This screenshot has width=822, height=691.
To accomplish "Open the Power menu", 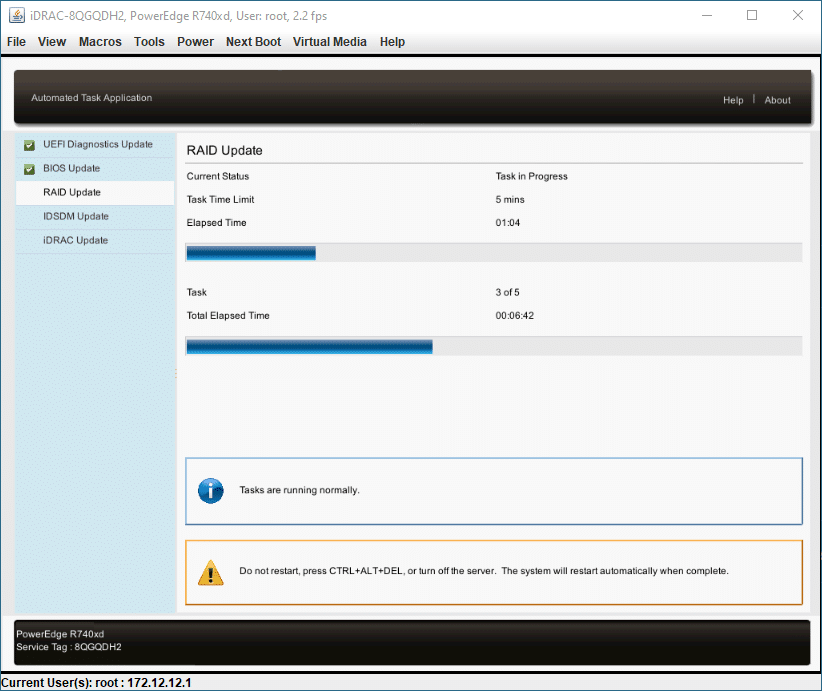I will (196, 42).
